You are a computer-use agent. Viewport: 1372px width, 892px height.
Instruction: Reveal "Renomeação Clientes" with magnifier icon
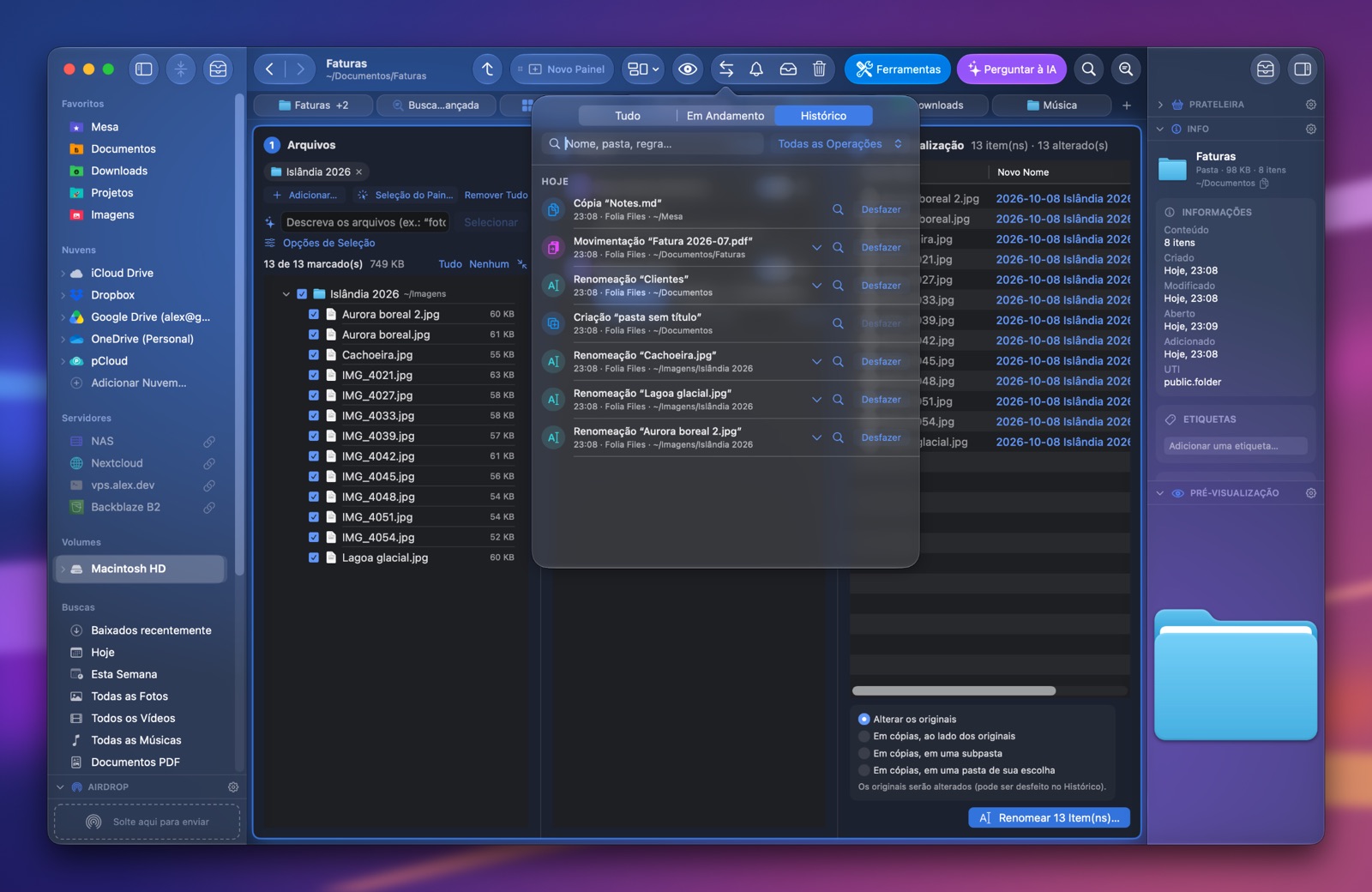tap(838, 286)
